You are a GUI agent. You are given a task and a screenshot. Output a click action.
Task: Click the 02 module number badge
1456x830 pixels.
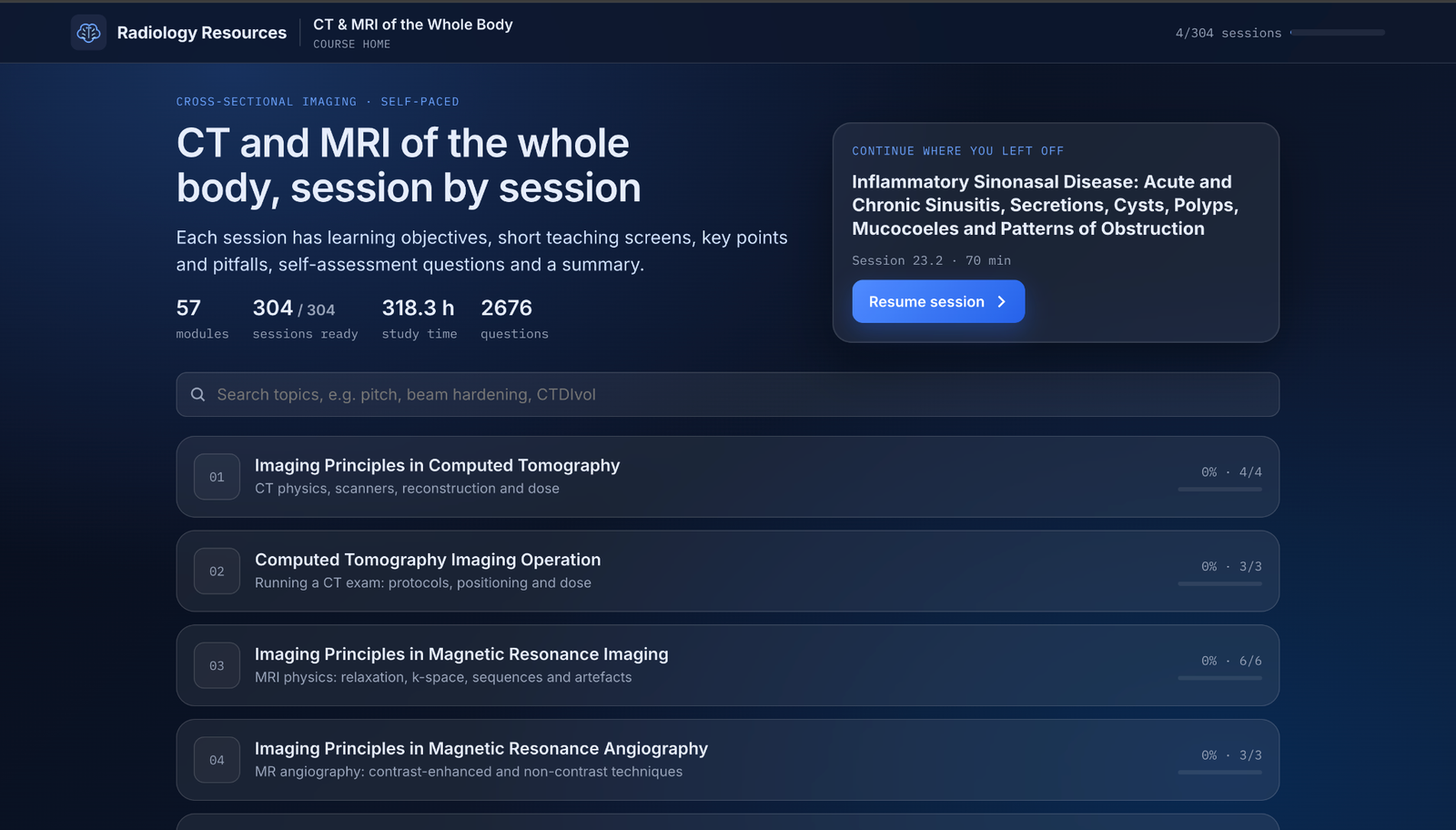pyautogui.click(x=217, y=572)
